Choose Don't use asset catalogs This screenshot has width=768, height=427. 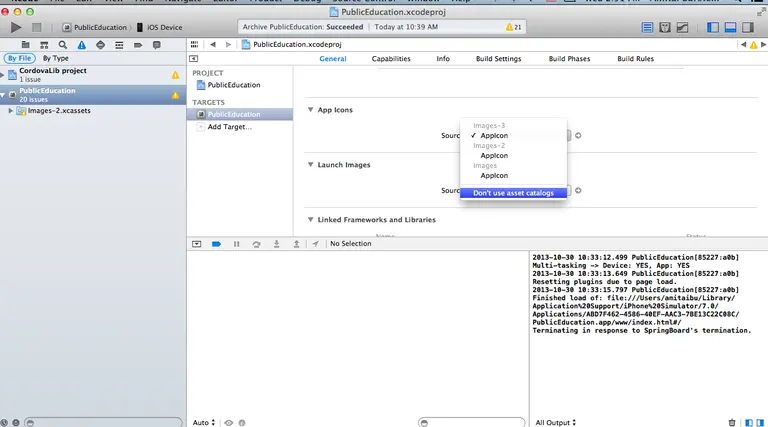click(x=513, y=193)
